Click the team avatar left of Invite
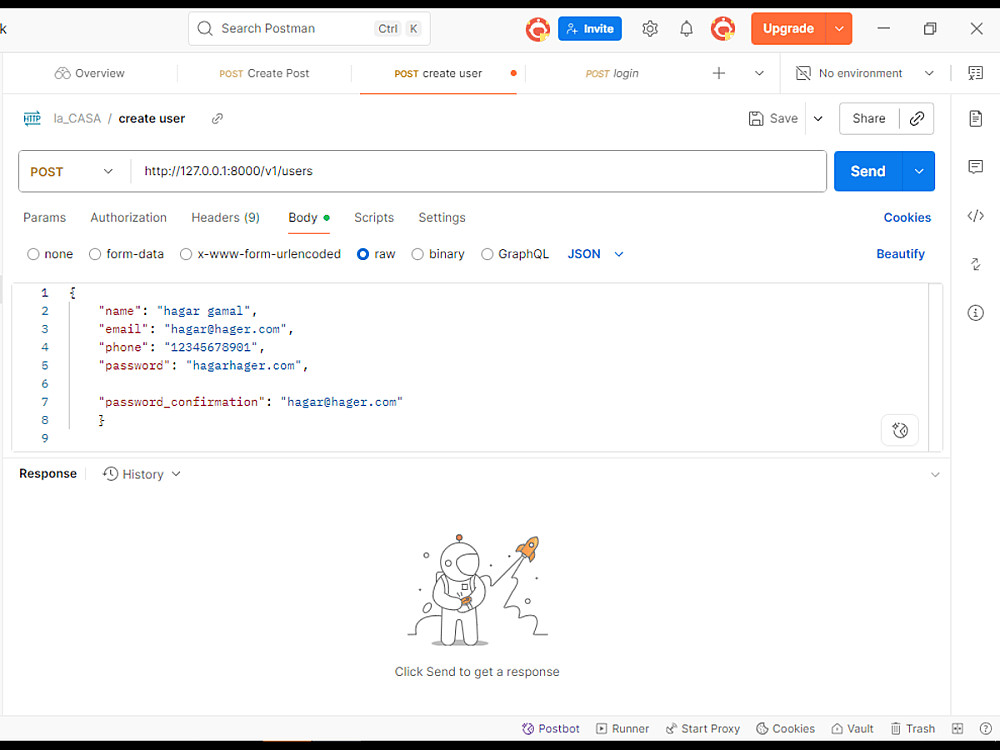 coord(538,29)
